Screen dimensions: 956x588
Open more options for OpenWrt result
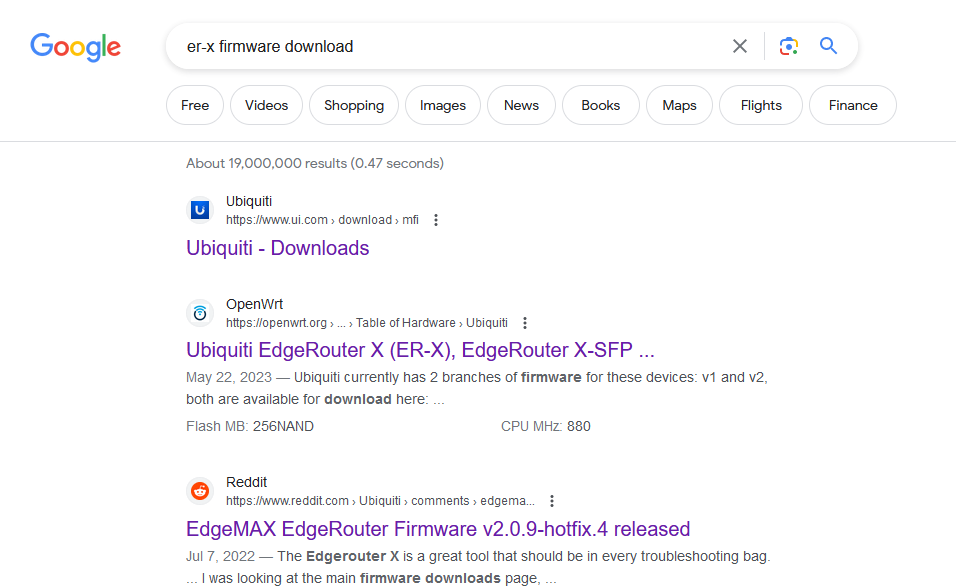click(525, 323)
